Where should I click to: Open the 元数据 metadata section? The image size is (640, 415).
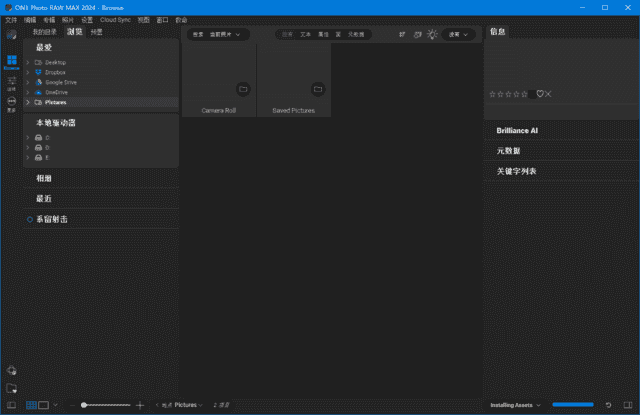(508, 151)
